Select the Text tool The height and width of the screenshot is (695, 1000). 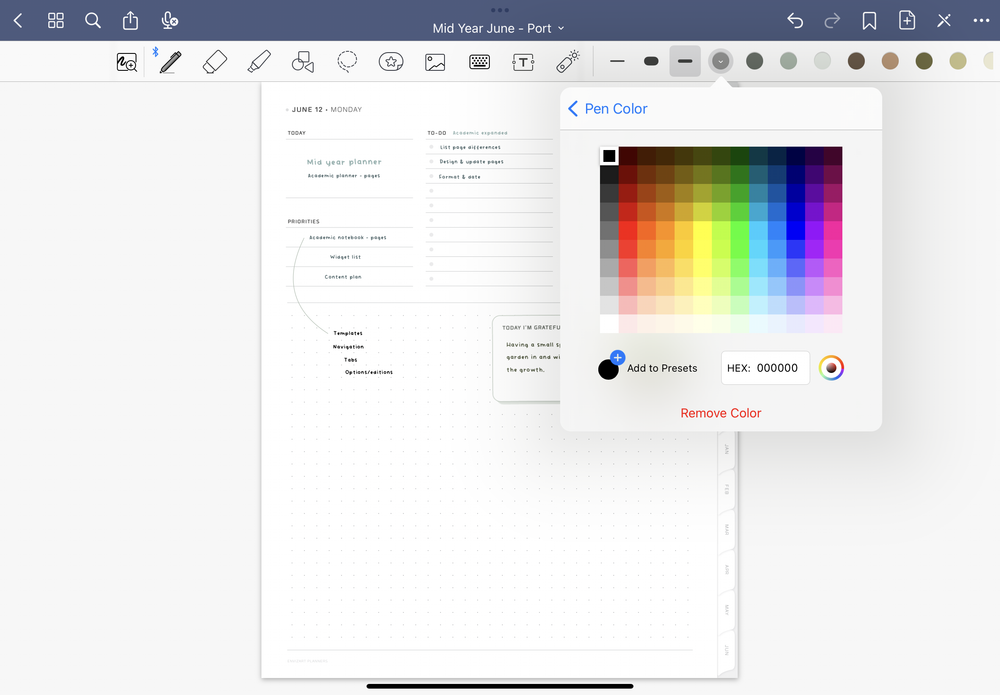pyautogui.click(x=523, y=61)
